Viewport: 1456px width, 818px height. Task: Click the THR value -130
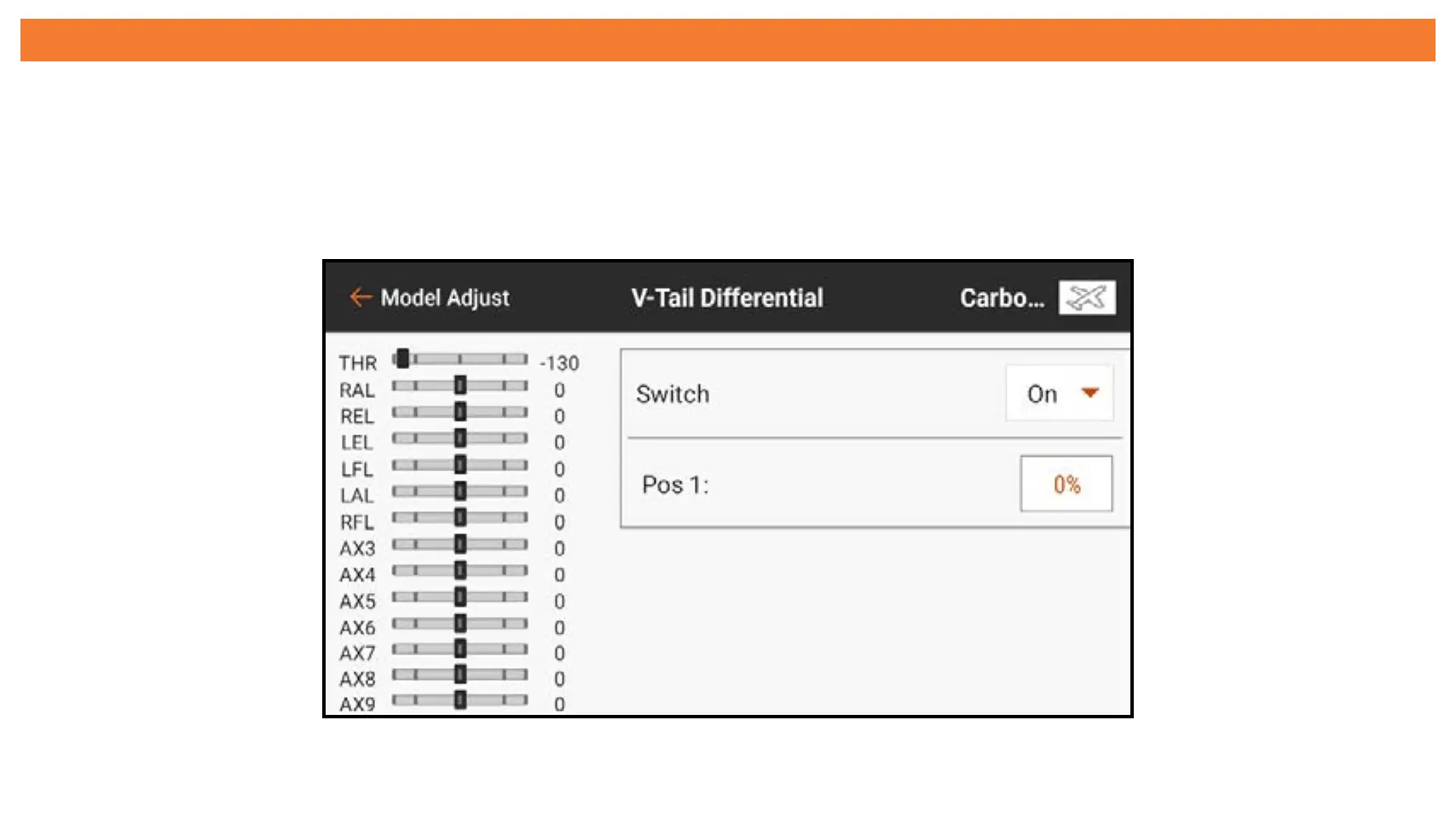(559, 363)
